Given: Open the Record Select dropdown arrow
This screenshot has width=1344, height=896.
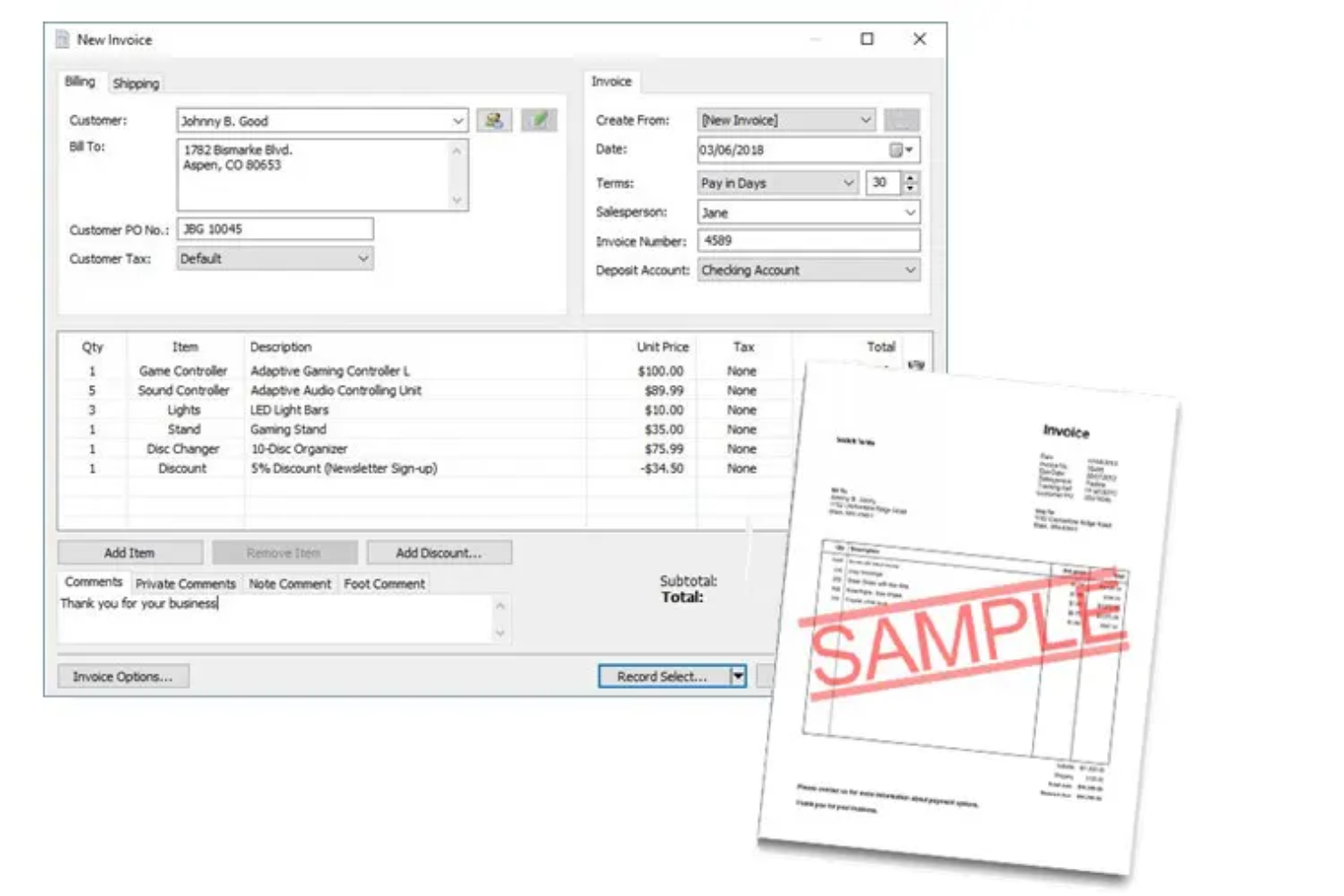Looking at the screenshot, I should [x=738, y=676].
